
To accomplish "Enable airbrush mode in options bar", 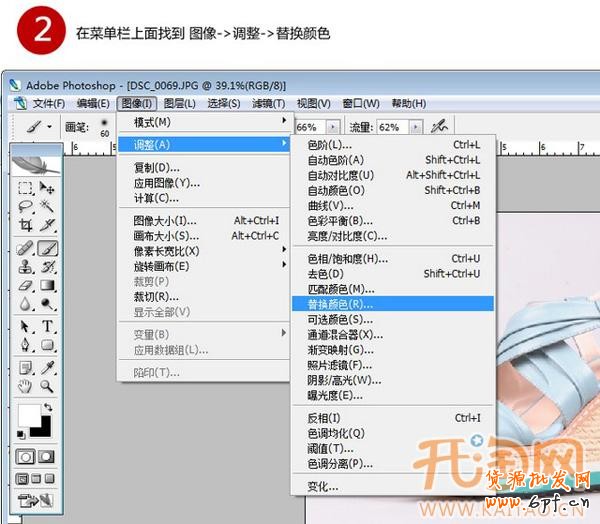I will (437, 127).
